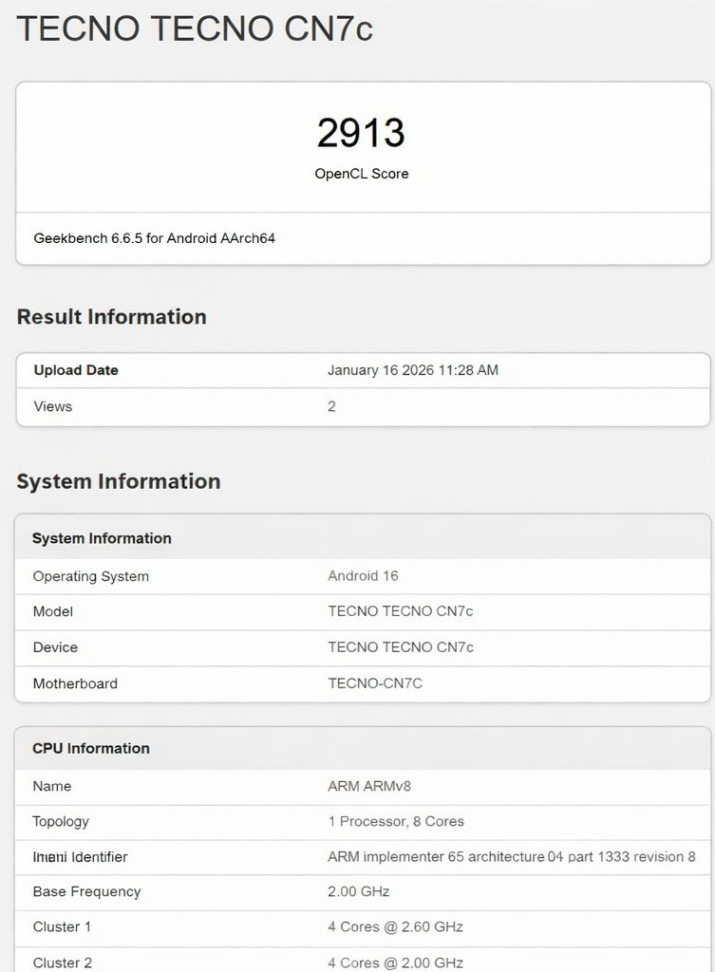715x972 pixels.
Task: Click the Cluster 1 value 4 Cores @ 2.60 GHz
Action: pyautogui.click(x=395, y=927)
